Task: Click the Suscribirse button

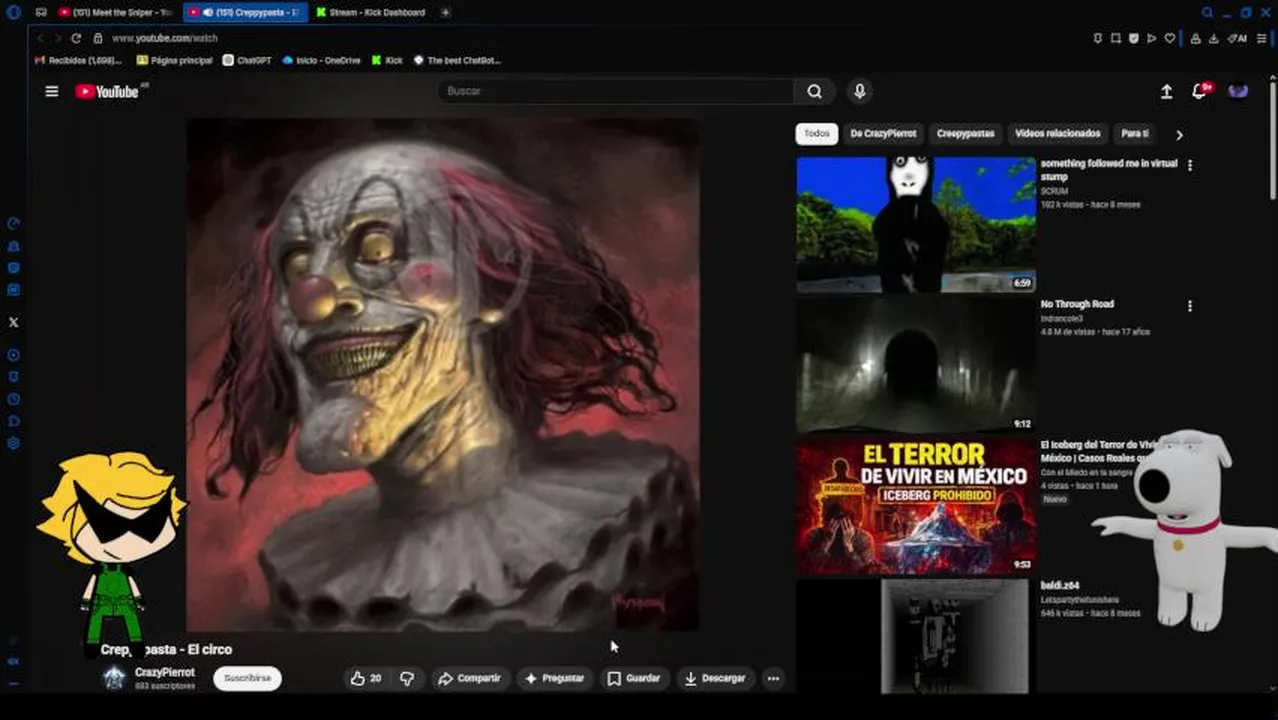Action: pyautogui.click(x=247, y=678)
